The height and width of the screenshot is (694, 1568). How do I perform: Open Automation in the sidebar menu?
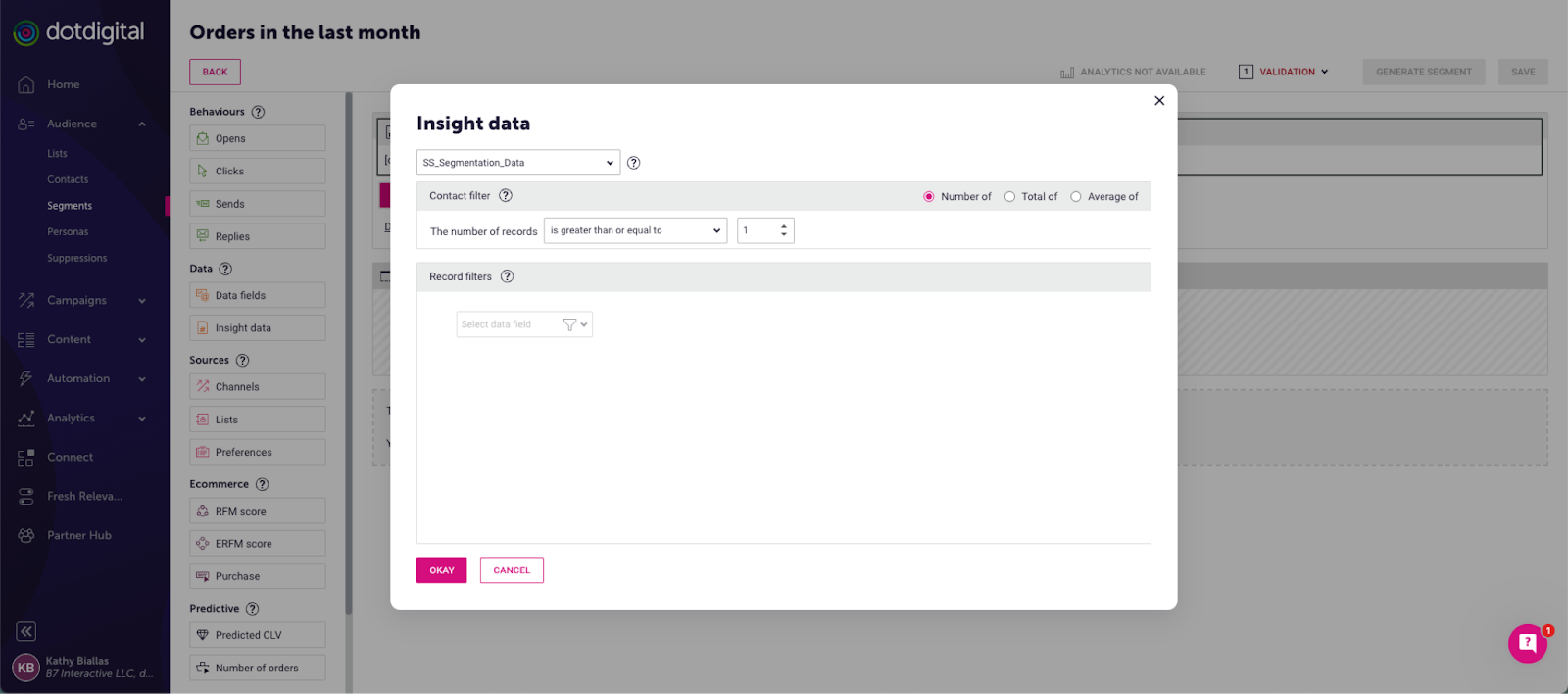(x=78, y=378)
